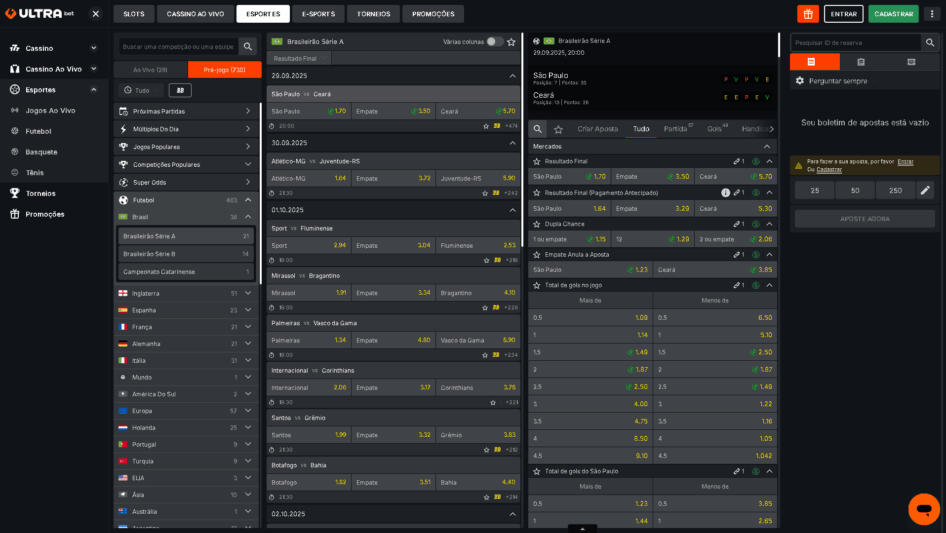The height and width of the screenshot is (533, 946).
Task: Click the bet slip search icon
Action: coord(930,43)
